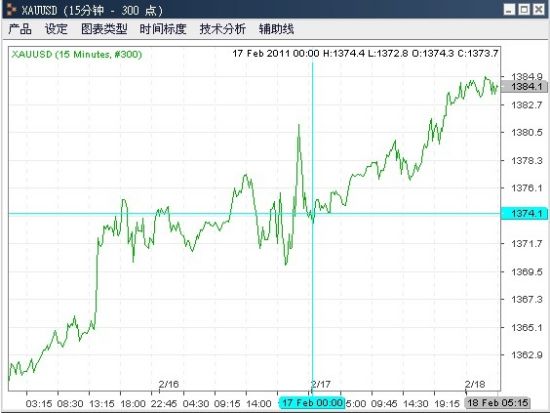Maximize the XAUUSD chart window
Screen dimensions: 550x413
[x=524, y=9]
